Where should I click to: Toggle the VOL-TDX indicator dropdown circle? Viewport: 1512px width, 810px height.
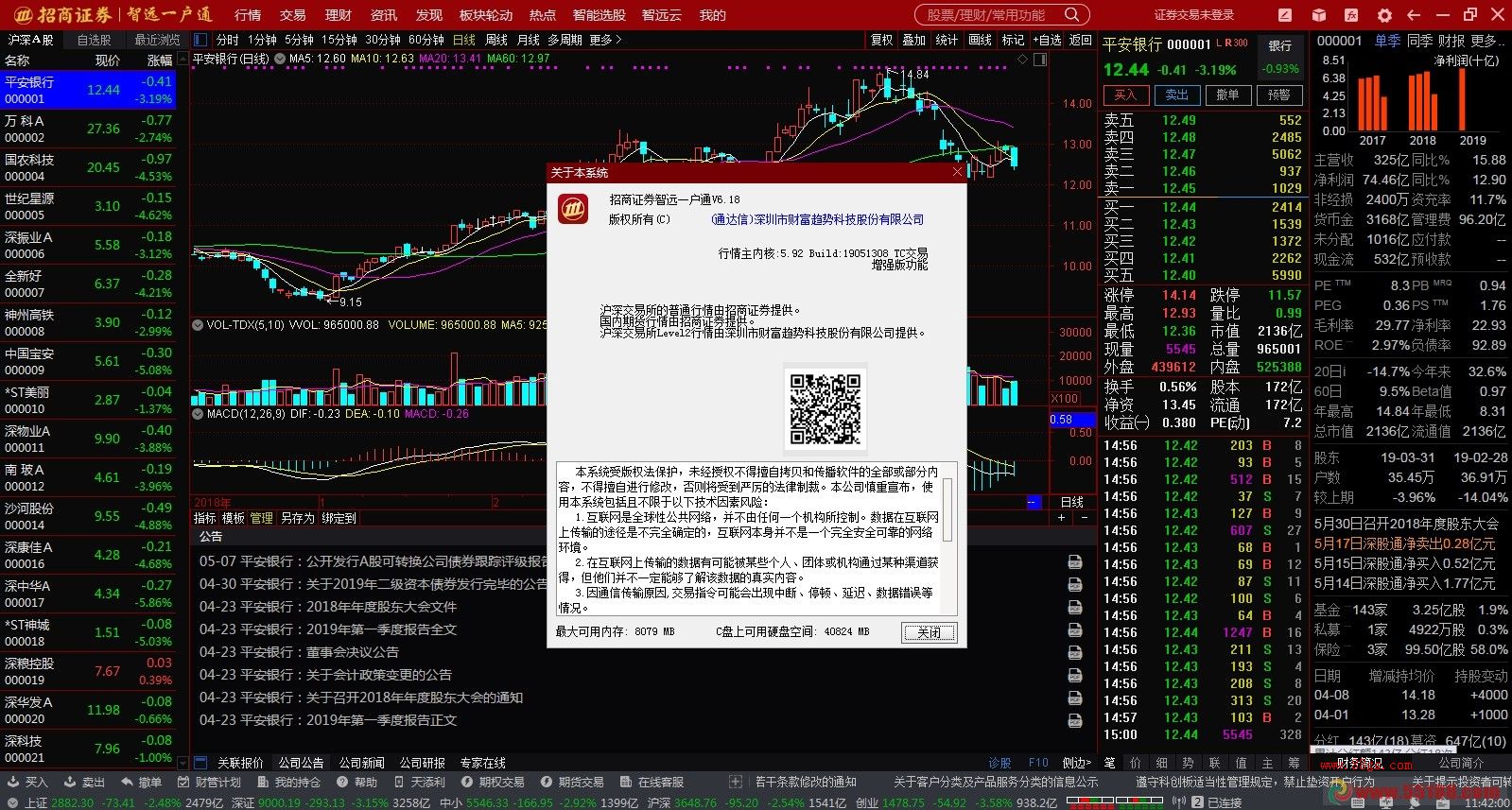click(x=198, y=324)
